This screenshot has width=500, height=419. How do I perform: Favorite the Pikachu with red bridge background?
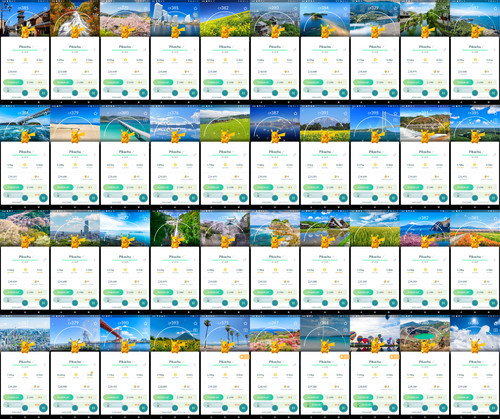click(146, 323)
